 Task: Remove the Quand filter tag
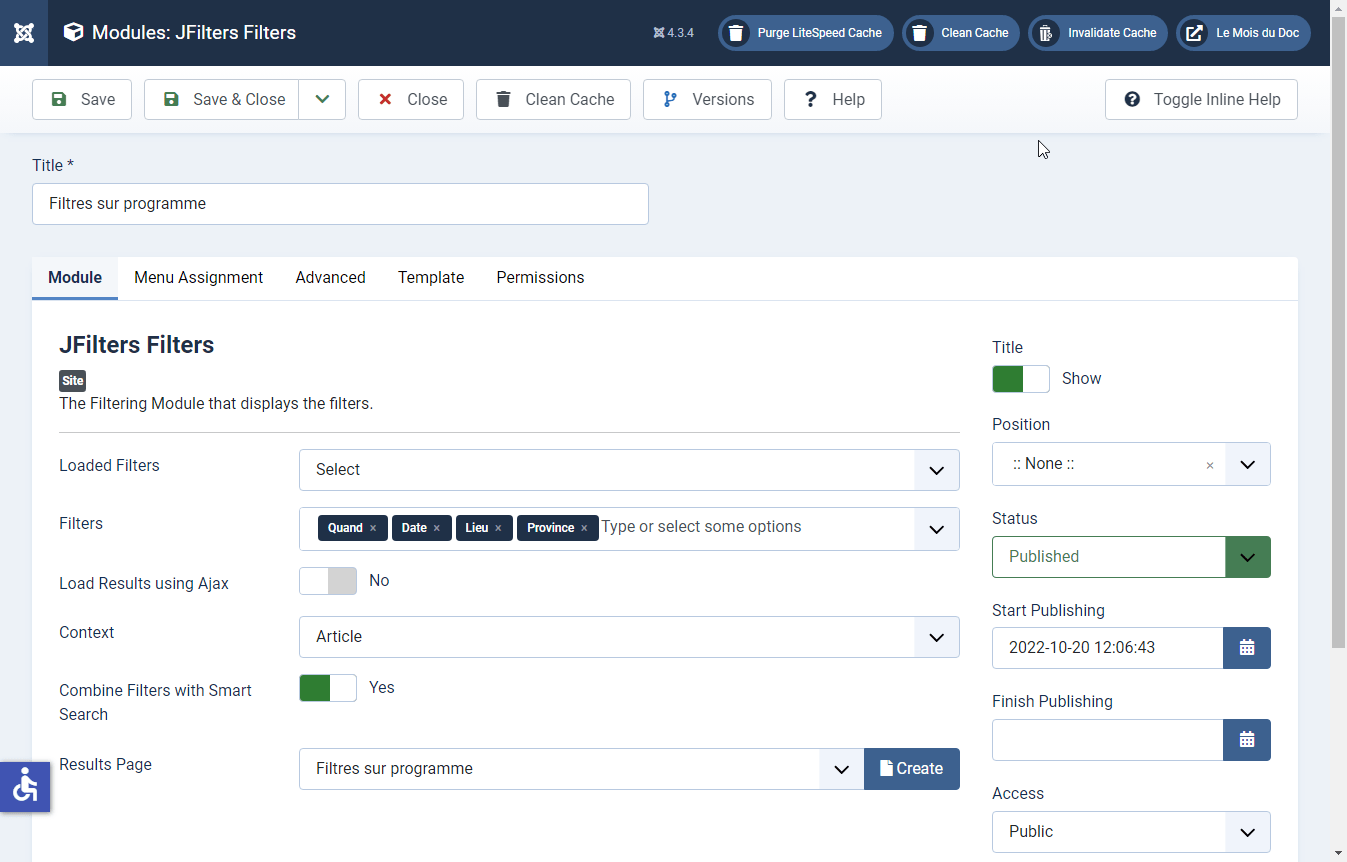[373, 528]
